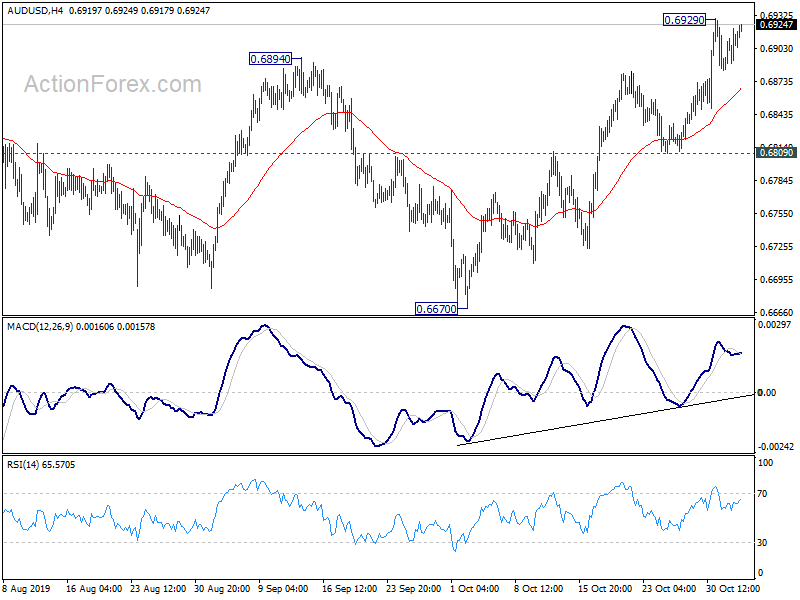Click the ActionForex.com watermark

click(113, 84)
